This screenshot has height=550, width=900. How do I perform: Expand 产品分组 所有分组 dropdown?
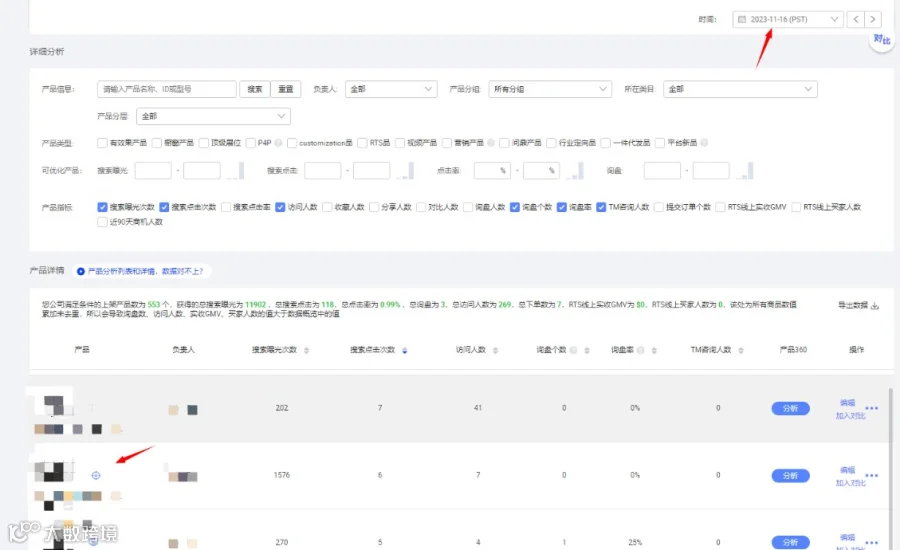pos(550,89)
